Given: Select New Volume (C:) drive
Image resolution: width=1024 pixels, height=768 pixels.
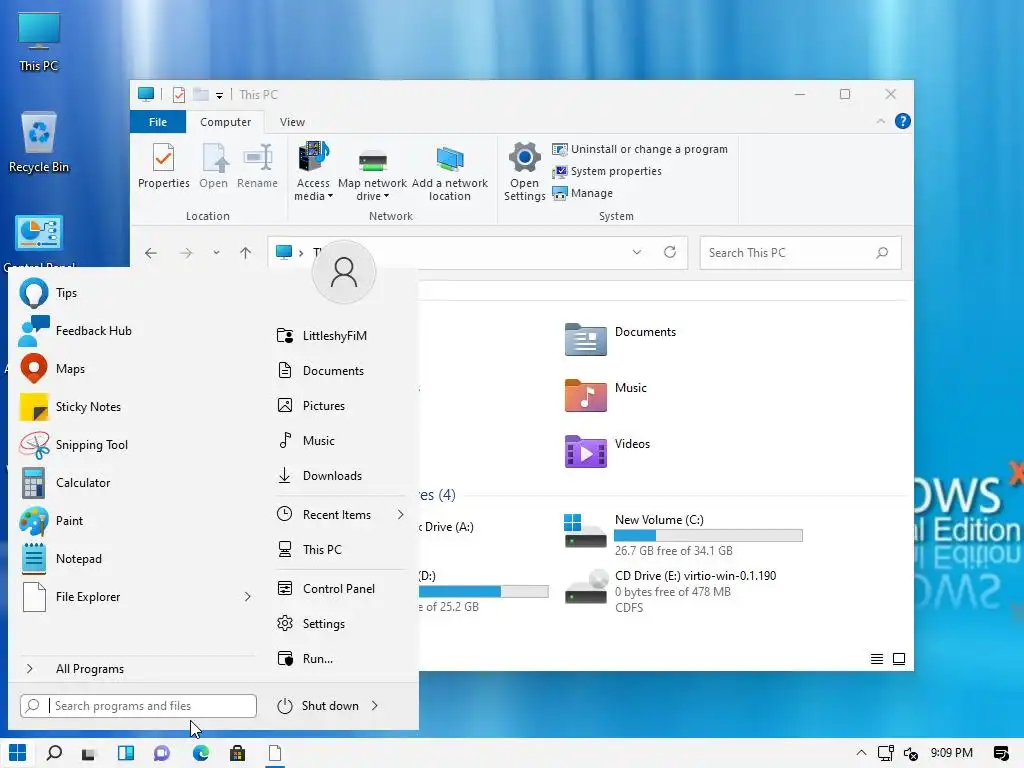Looking at the screenshot, I should (x=683, y=536).
